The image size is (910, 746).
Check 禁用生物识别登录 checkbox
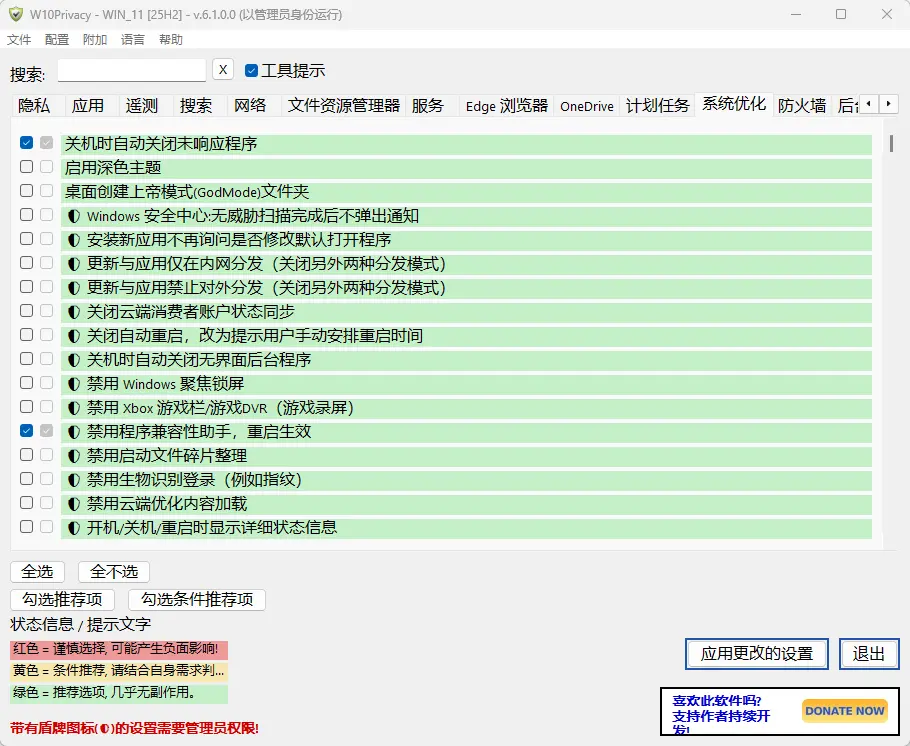coord(26,478)
